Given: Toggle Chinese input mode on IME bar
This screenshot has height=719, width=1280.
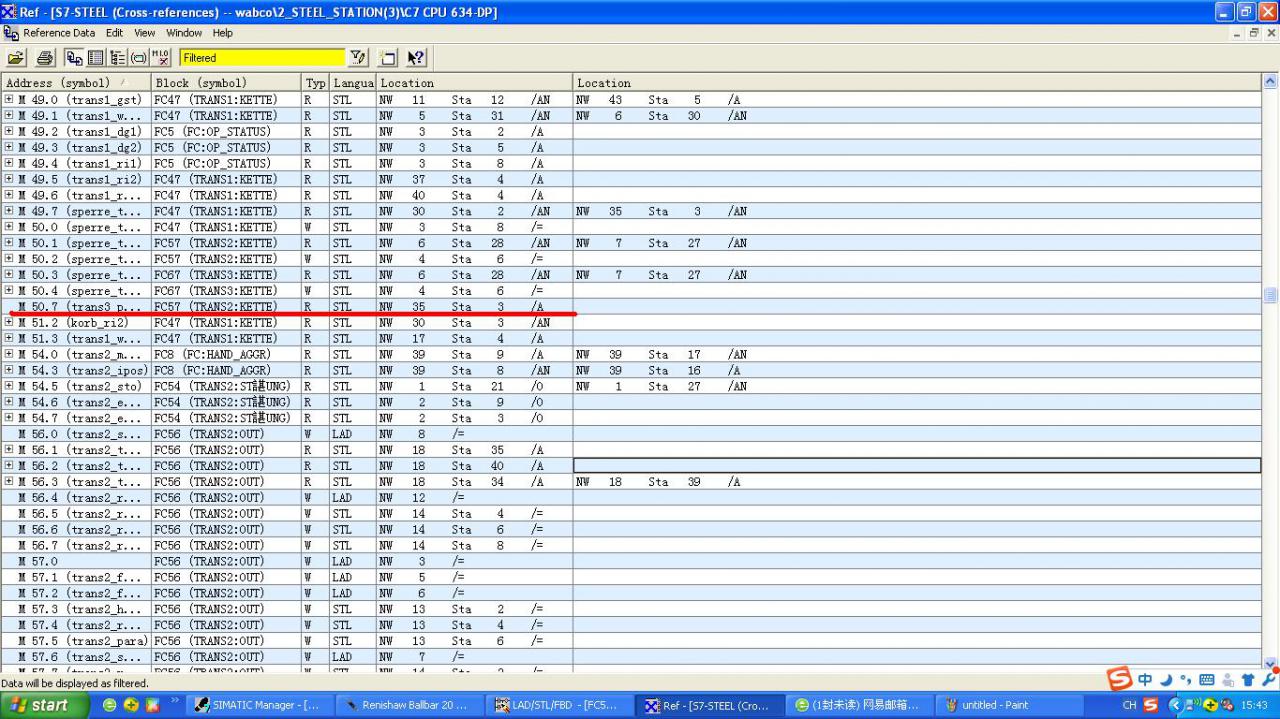Looking at the screenshot, I should (1146, 680).
